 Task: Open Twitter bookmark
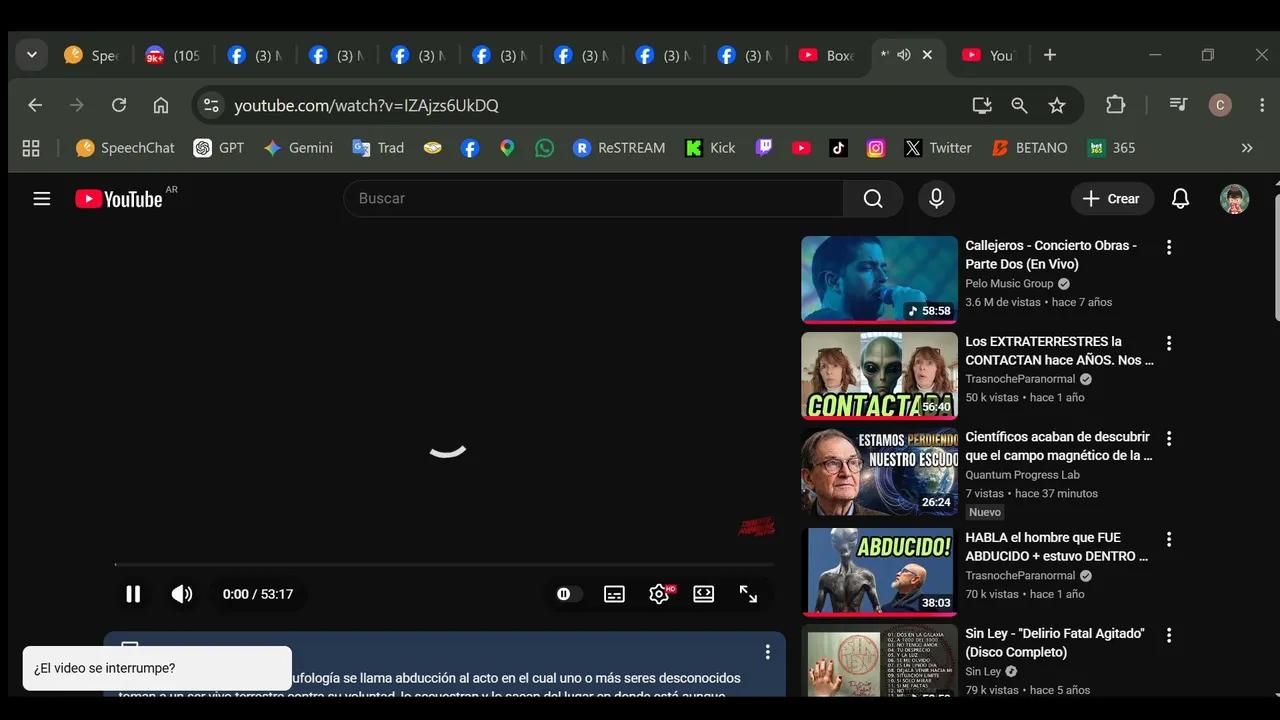pyautogui.click(x=938, y=148)
